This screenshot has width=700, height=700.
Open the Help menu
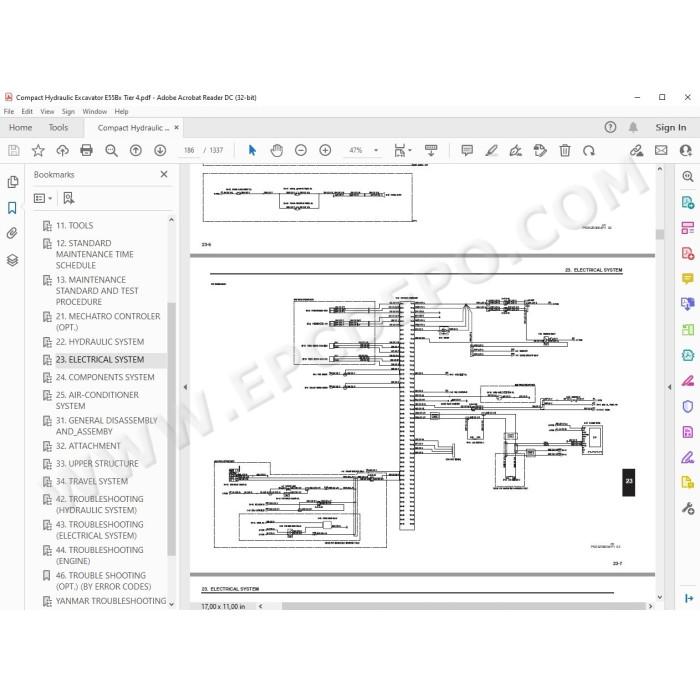click(x=121, y=112)
